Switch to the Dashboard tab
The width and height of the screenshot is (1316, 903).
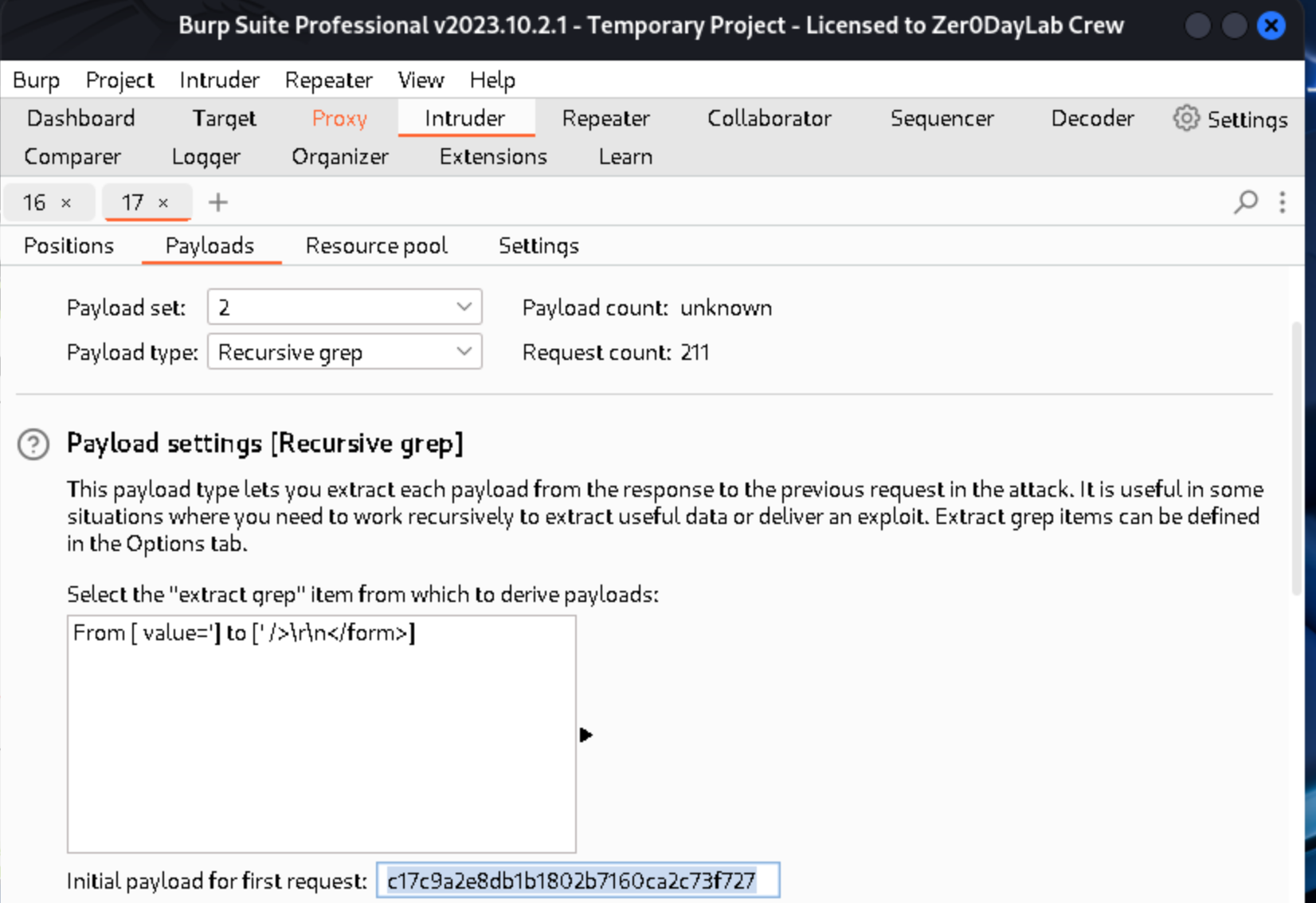tap(80, 119)
